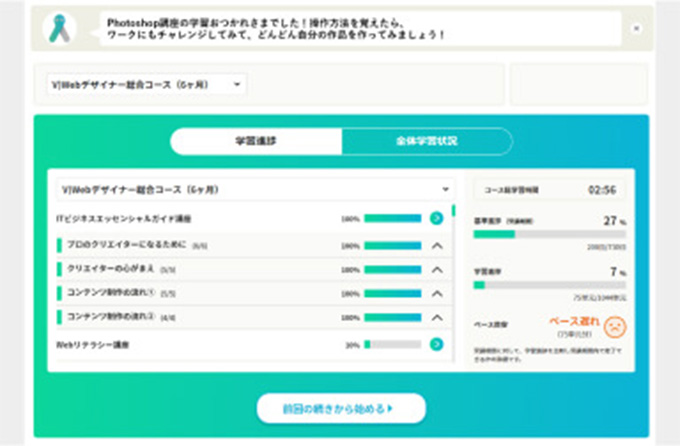Collapse the プロのクリエイターになるために section

point(436,245)
